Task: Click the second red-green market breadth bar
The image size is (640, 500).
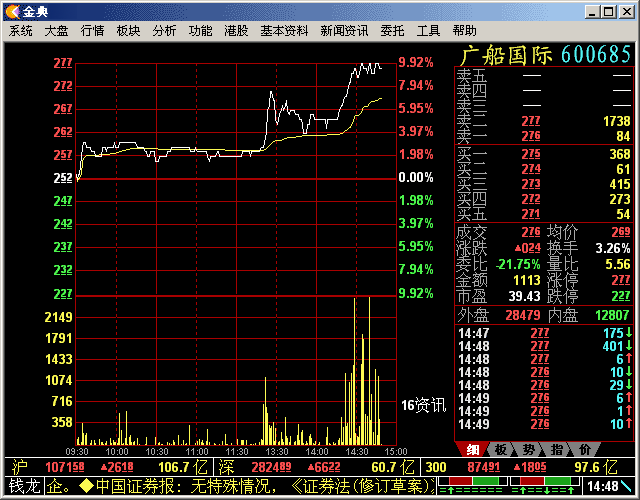Action: [x=545, y=481]
